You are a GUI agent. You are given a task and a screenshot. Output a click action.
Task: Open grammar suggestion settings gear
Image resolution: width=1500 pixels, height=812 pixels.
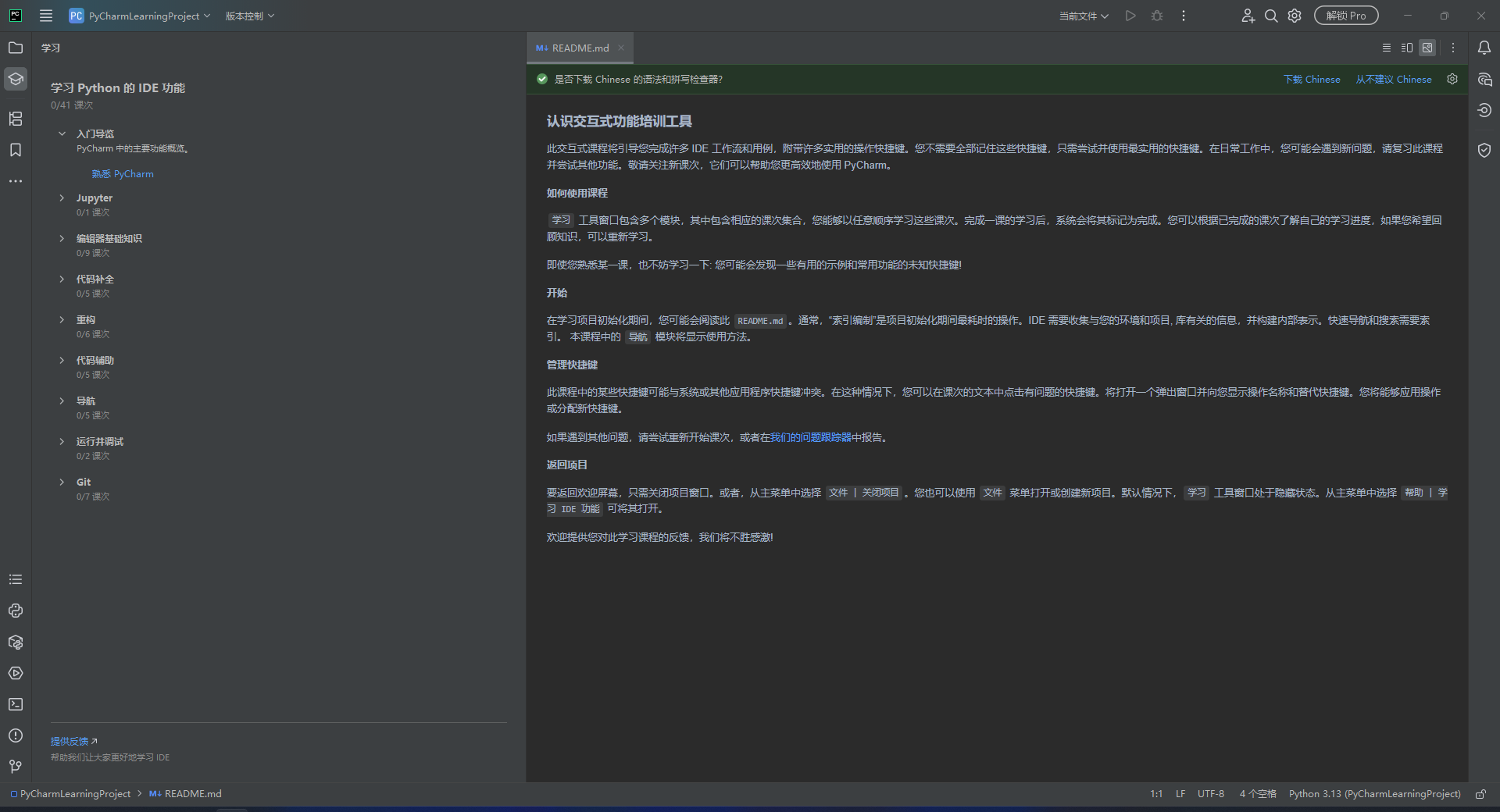pos(1452,79)
